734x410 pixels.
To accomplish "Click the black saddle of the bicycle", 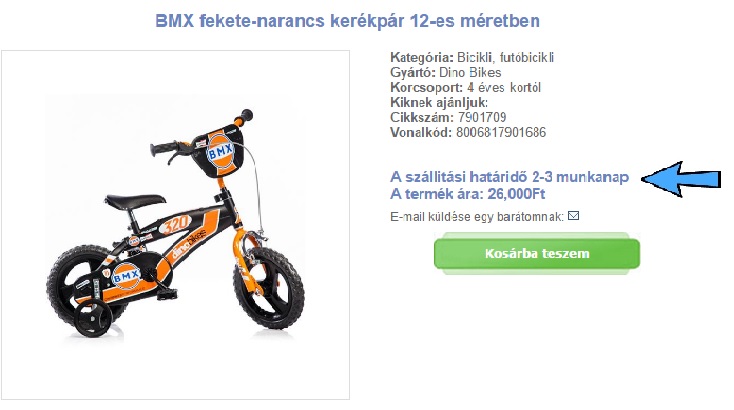I will point(135,201).
